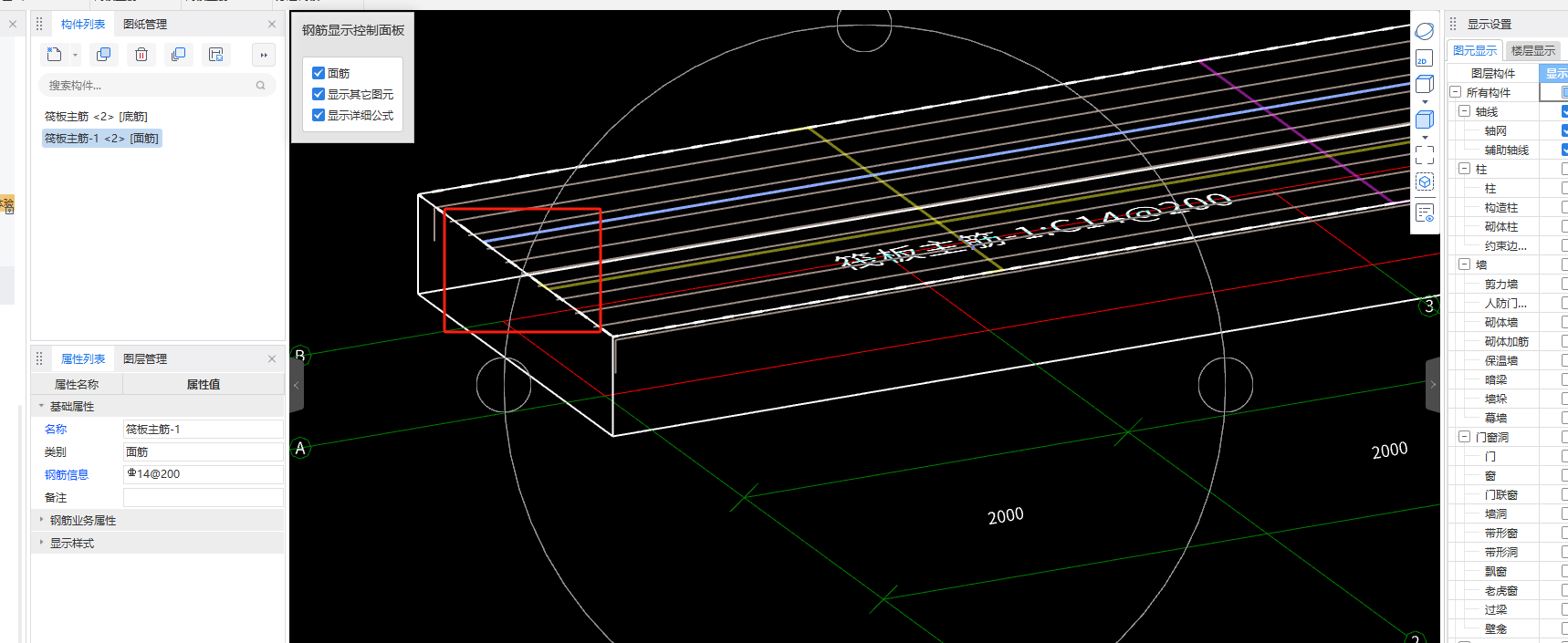Click the stacked layer copy icon
1568x643 pixels.
pos(178,55)
